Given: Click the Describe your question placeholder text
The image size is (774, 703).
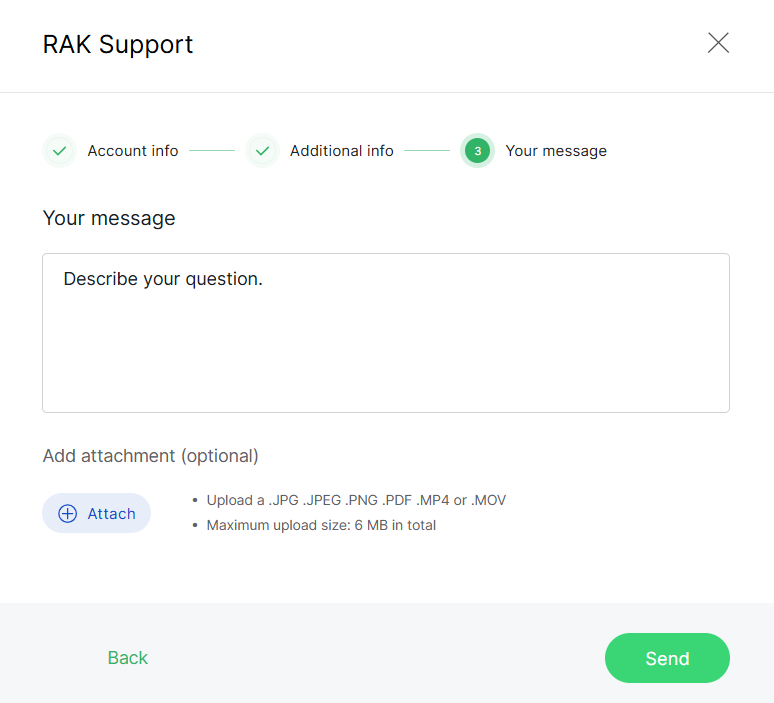Looking at the screenshot, I should click(163, 279).
